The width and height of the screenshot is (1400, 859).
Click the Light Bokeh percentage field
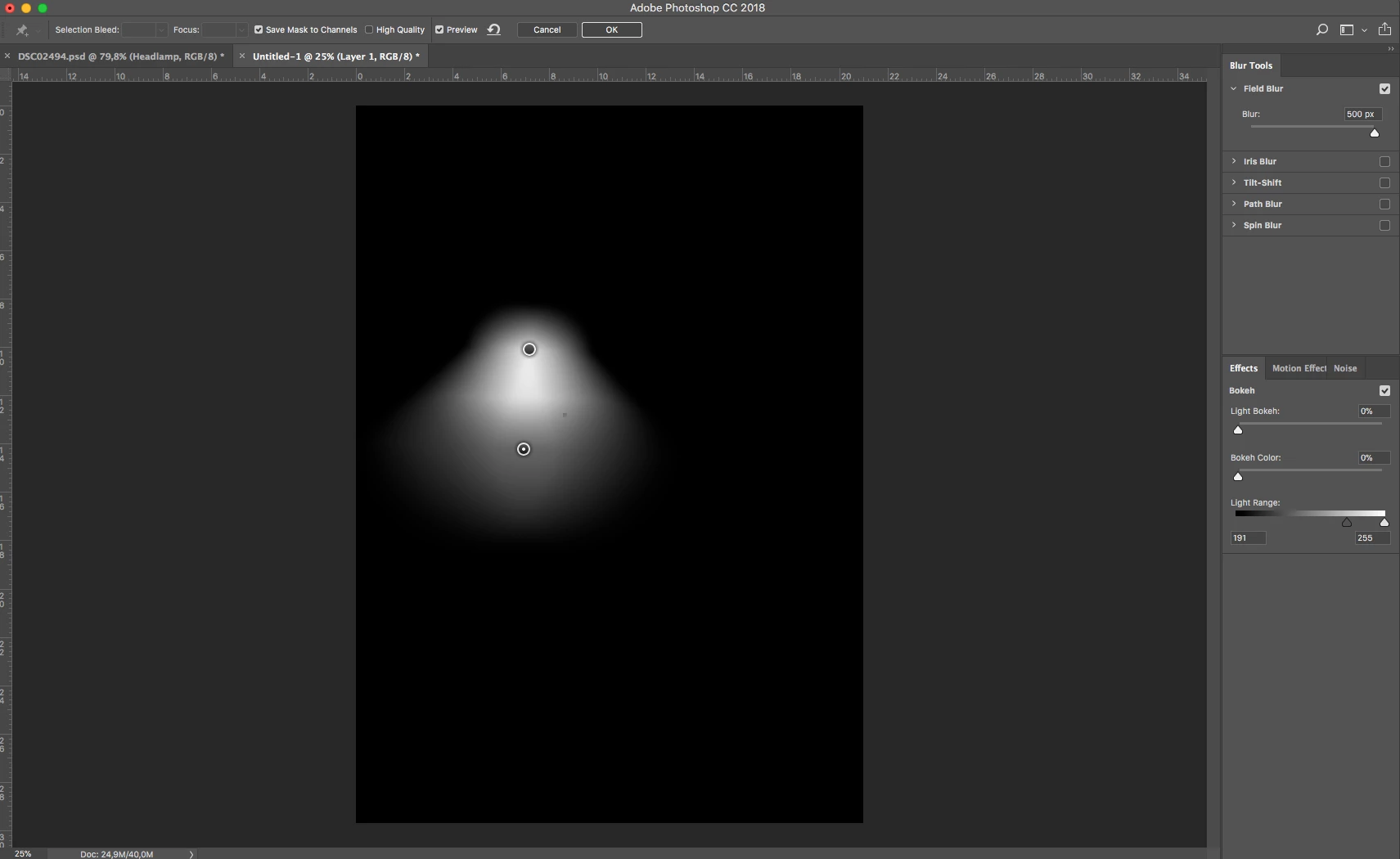[x=1373, y=412]
